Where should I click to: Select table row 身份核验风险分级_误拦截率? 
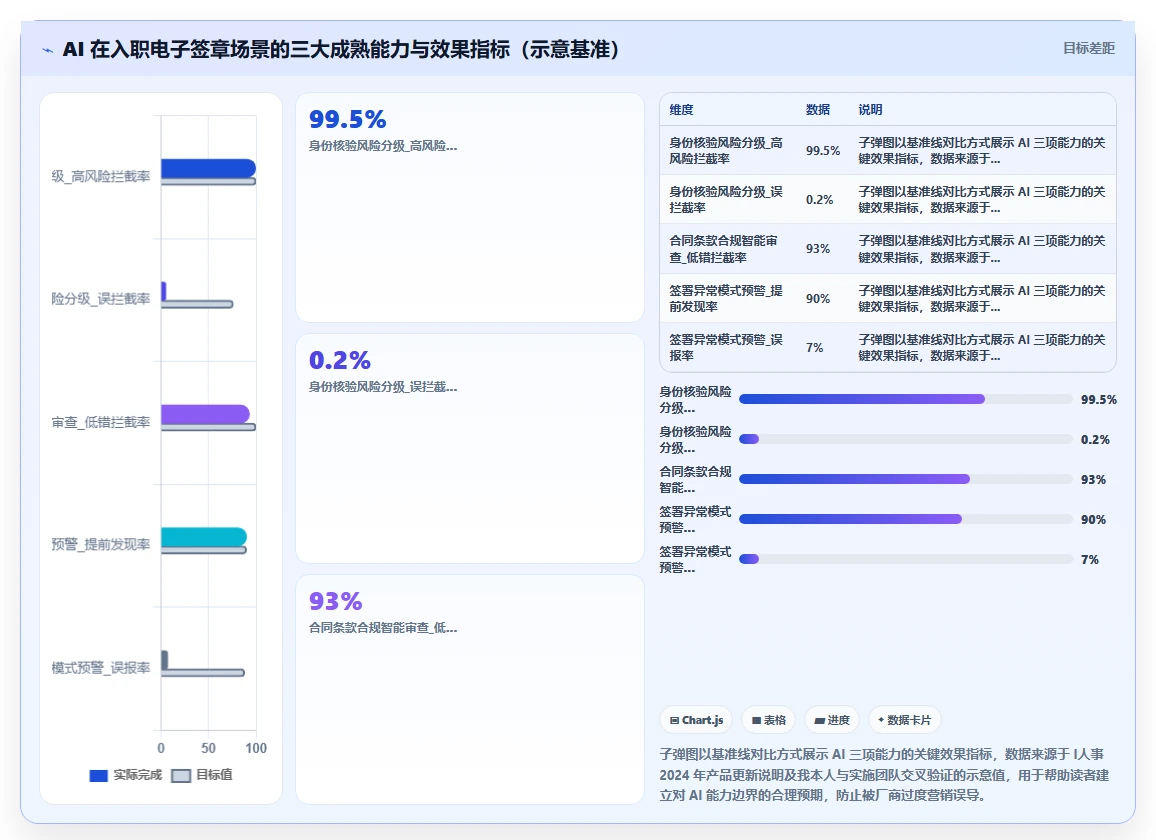[888, 199]
